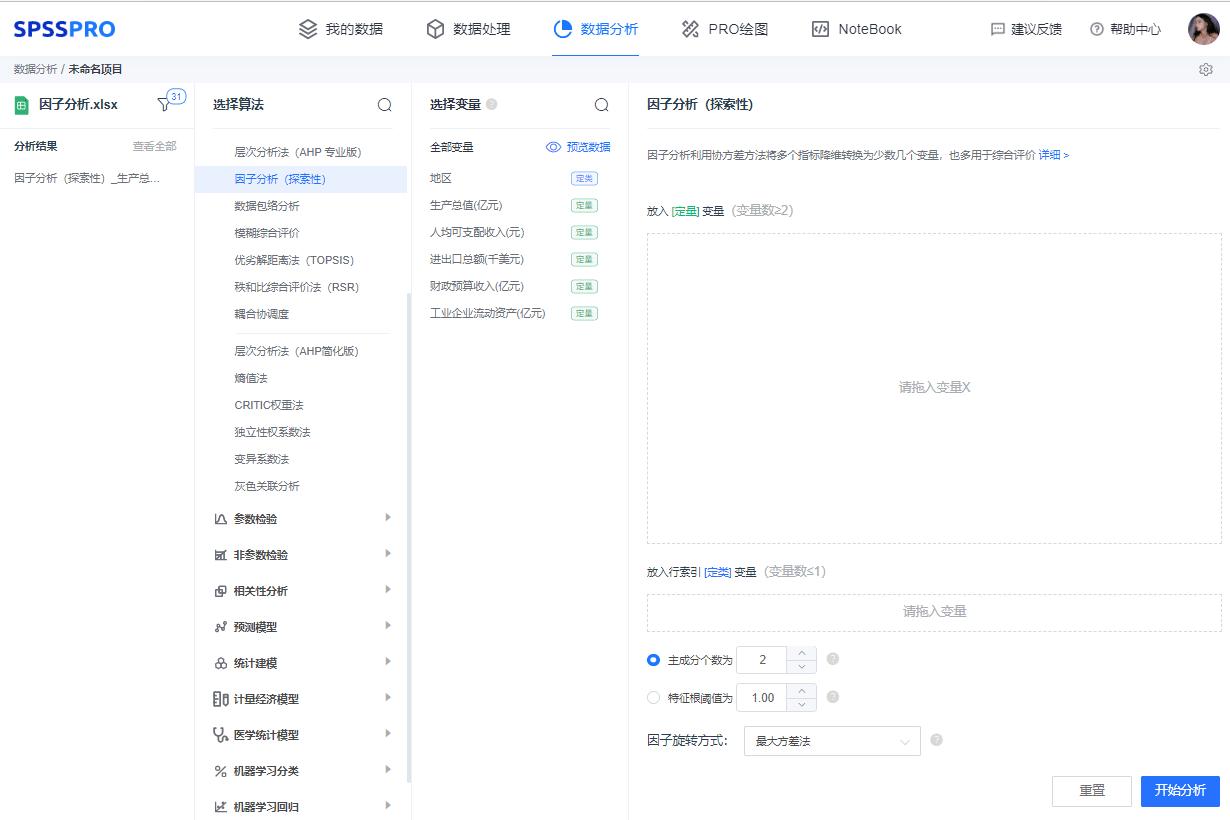Click the 开始分析 button

[x=1180, y=791]
